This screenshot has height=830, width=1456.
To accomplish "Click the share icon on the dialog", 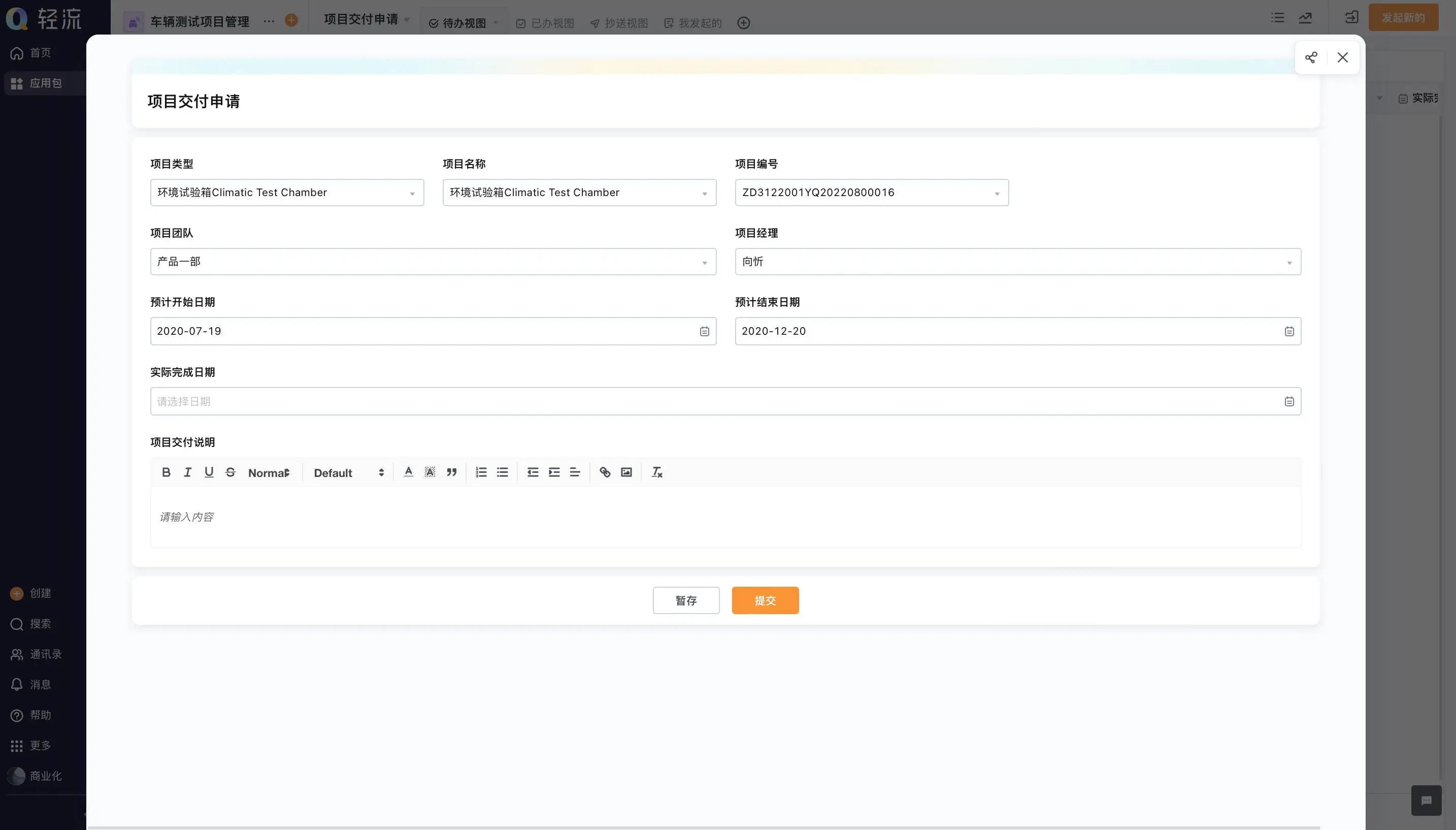I will click(1311, 57).
